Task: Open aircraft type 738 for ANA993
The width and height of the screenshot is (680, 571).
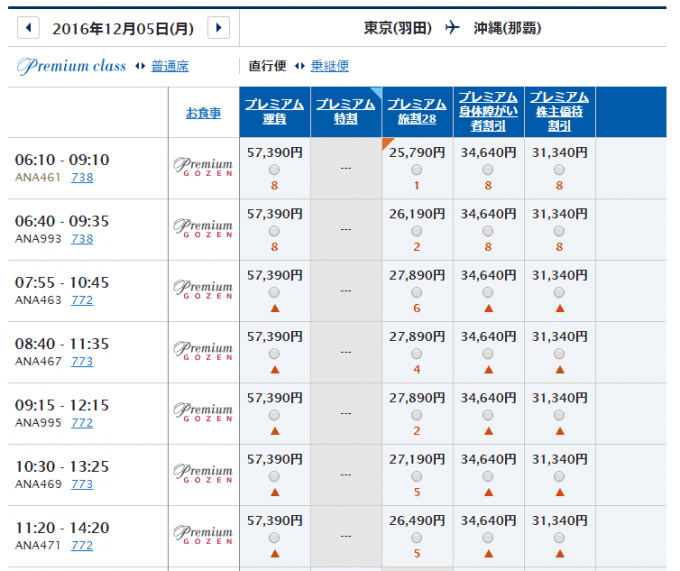Action: click(82, 239)
